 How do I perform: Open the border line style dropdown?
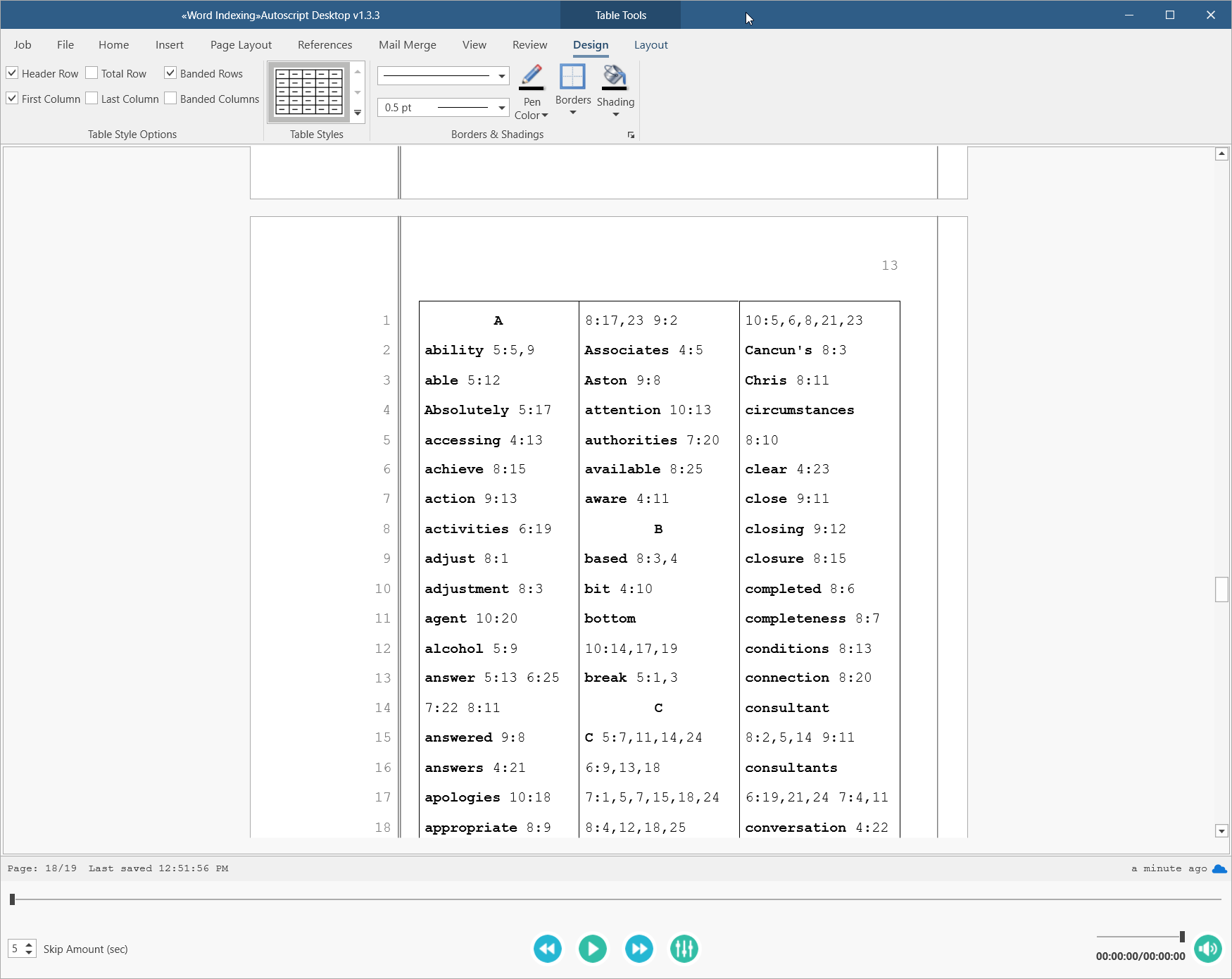(501, 76)
